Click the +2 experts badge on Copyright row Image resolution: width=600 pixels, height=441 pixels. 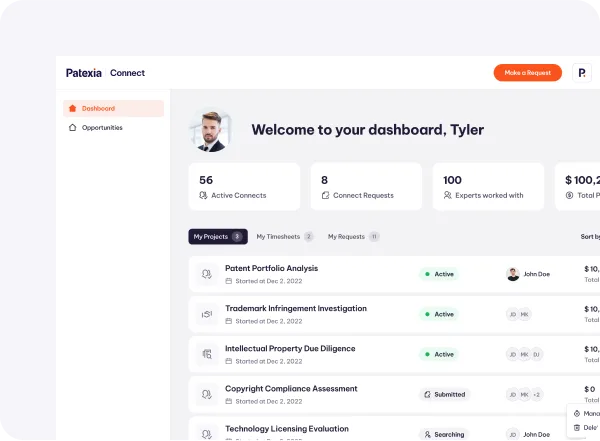click(x=537, y=395)
